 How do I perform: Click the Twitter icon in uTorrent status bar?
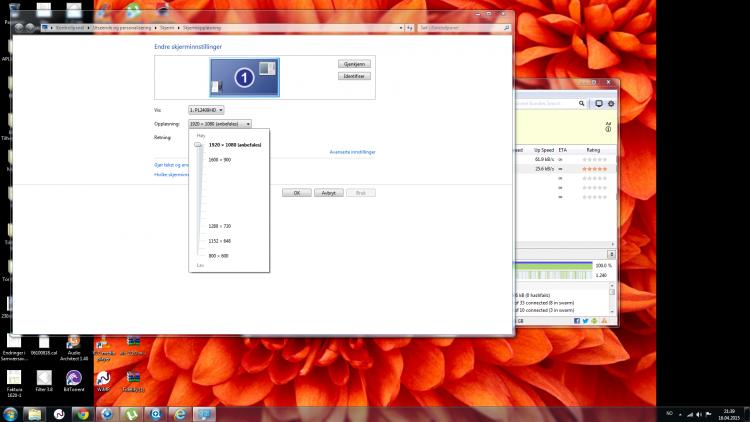point(585,321)
